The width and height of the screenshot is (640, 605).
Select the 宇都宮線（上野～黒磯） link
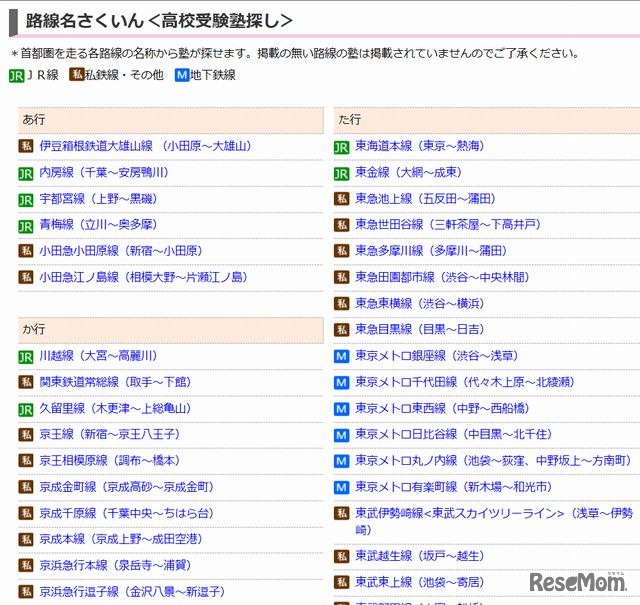tap(98, 199)
